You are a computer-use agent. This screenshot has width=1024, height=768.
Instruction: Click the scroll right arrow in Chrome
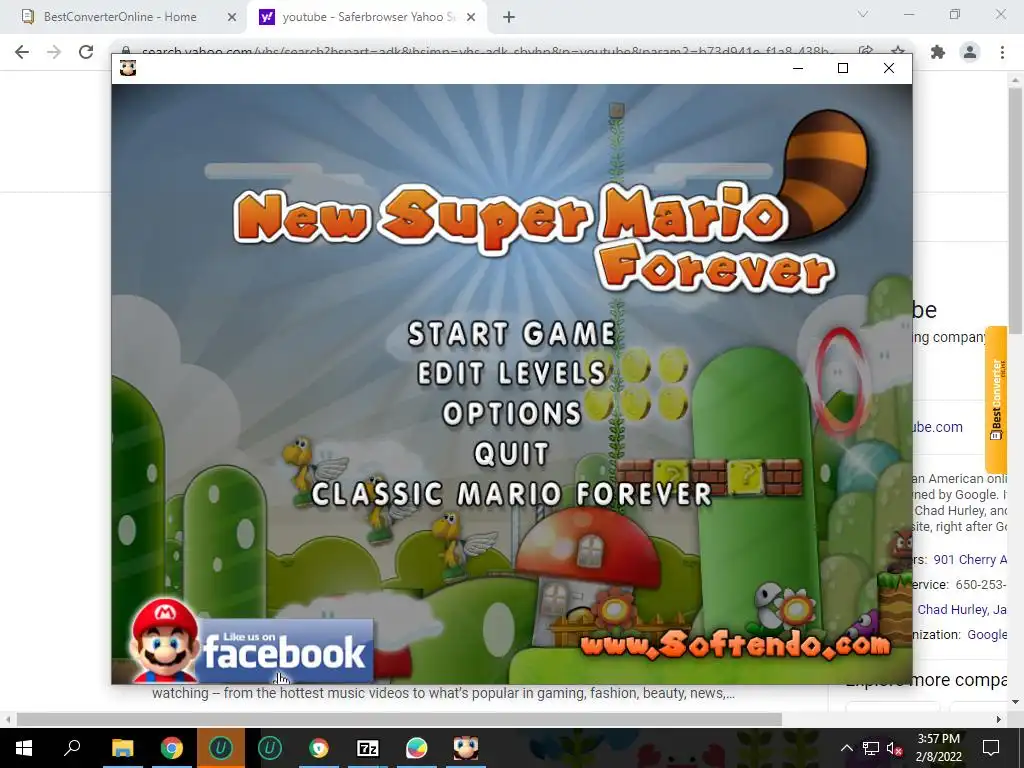pos(998,719)
